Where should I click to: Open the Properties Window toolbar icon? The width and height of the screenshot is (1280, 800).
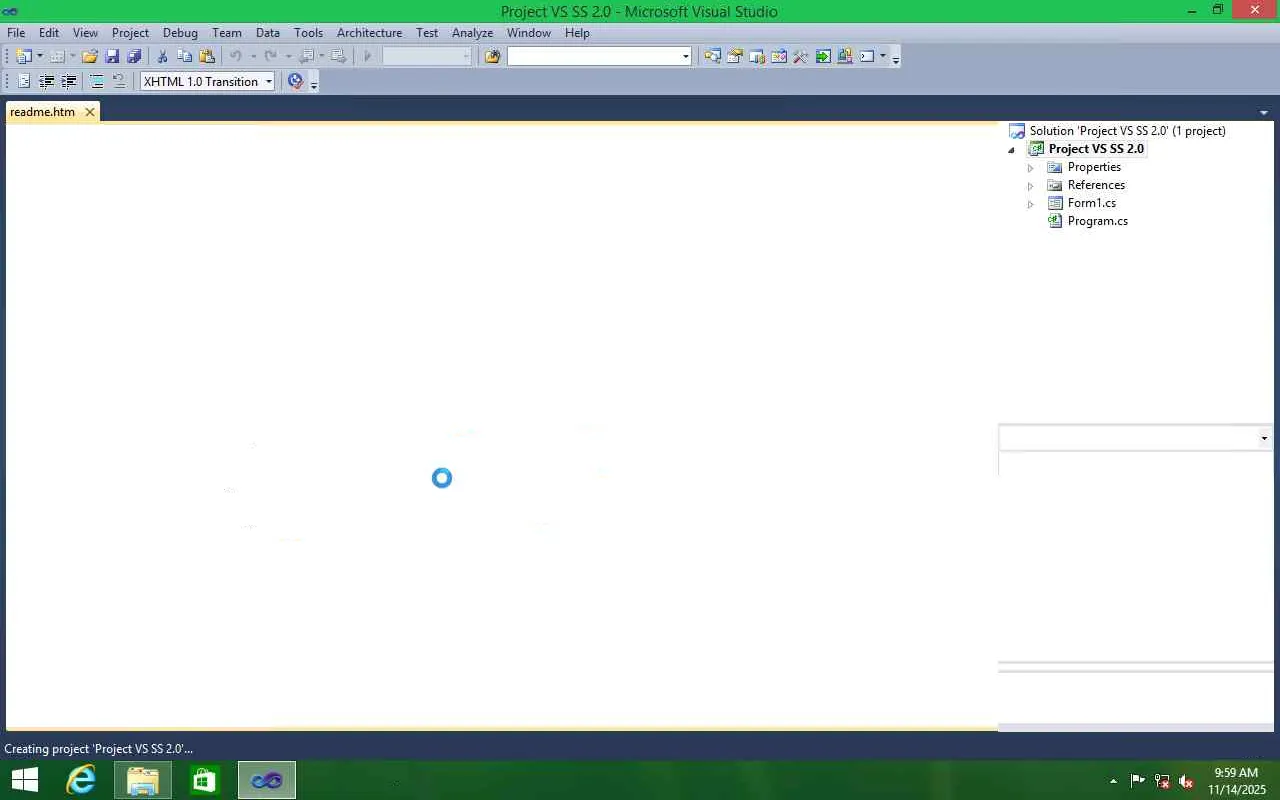click(x=735, y=57)
